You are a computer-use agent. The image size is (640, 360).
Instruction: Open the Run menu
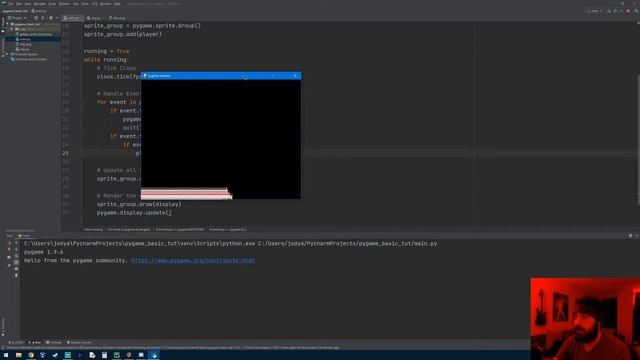click(x=76, y=4)
